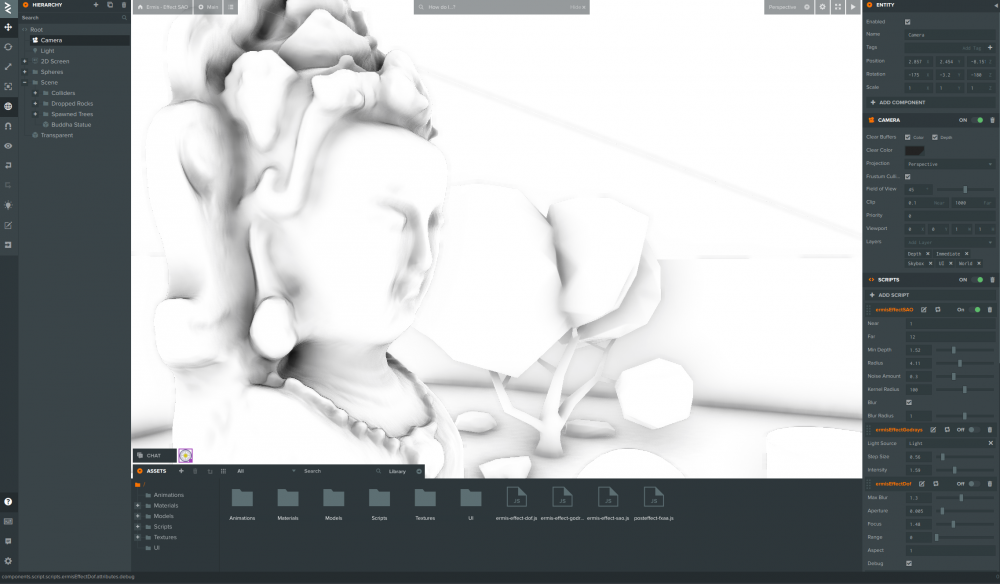Image resolution: width=1000 pixels, height=584 pixels.
Task: Toggle world/local coordinate globe icon
Action: [x=8, y=106]
